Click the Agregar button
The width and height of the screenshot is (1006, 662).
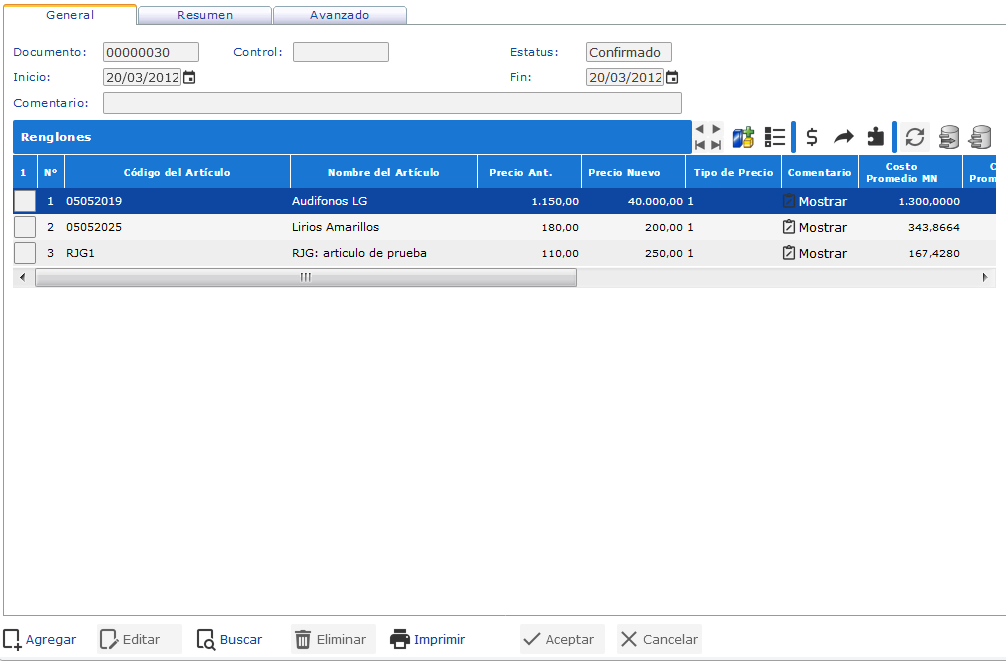[40, 639]
